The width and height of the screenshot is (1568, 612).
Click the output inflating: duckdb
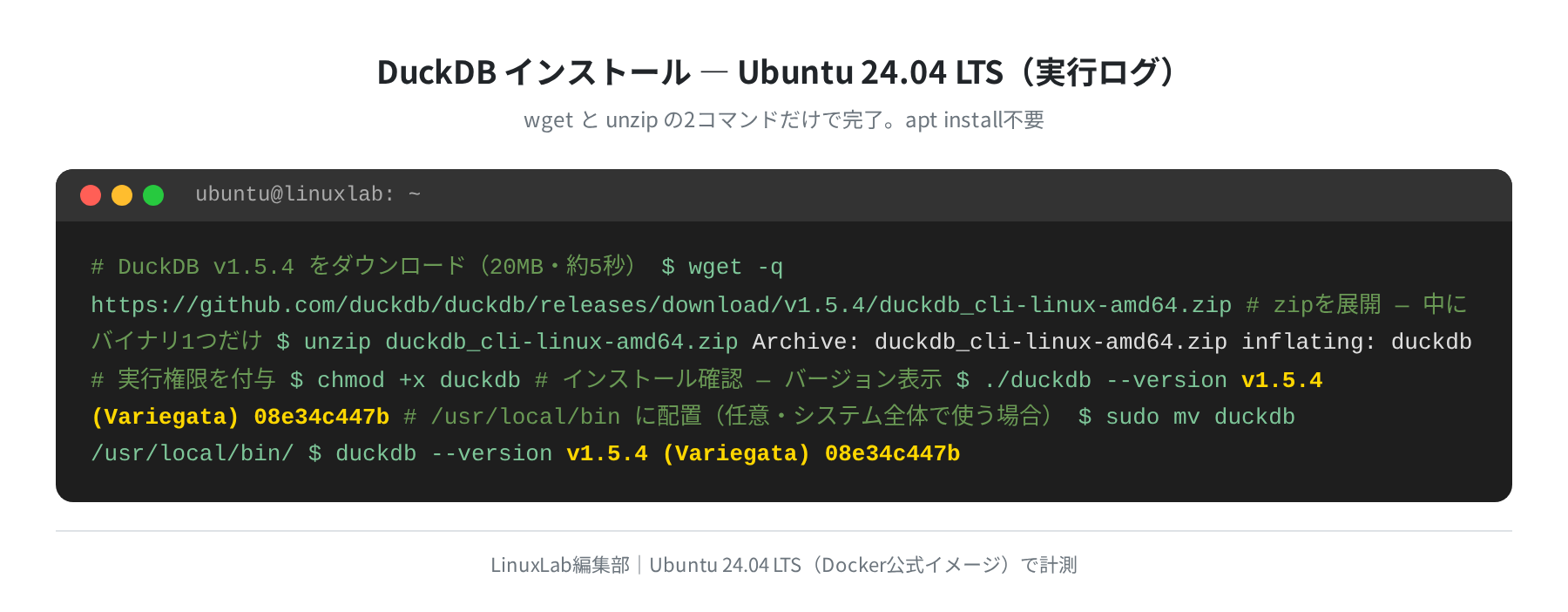pyautogui.click(x=1356, y=341)
